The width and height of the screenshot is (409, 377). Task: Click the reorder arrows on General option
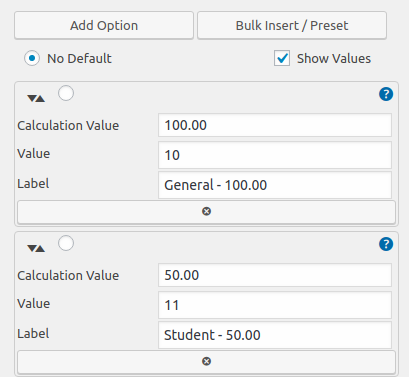click(x=36, y=98)
